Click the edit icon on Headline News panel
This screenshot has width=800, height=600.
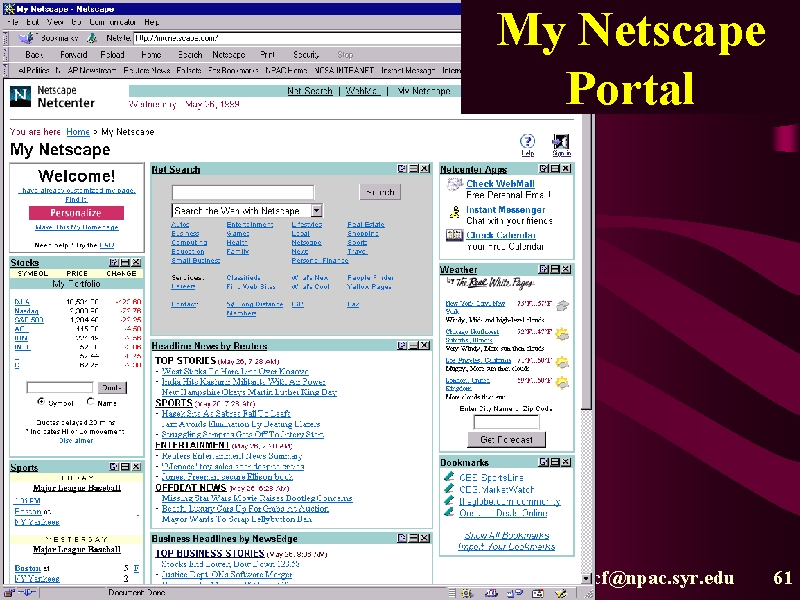coord(402,345)
